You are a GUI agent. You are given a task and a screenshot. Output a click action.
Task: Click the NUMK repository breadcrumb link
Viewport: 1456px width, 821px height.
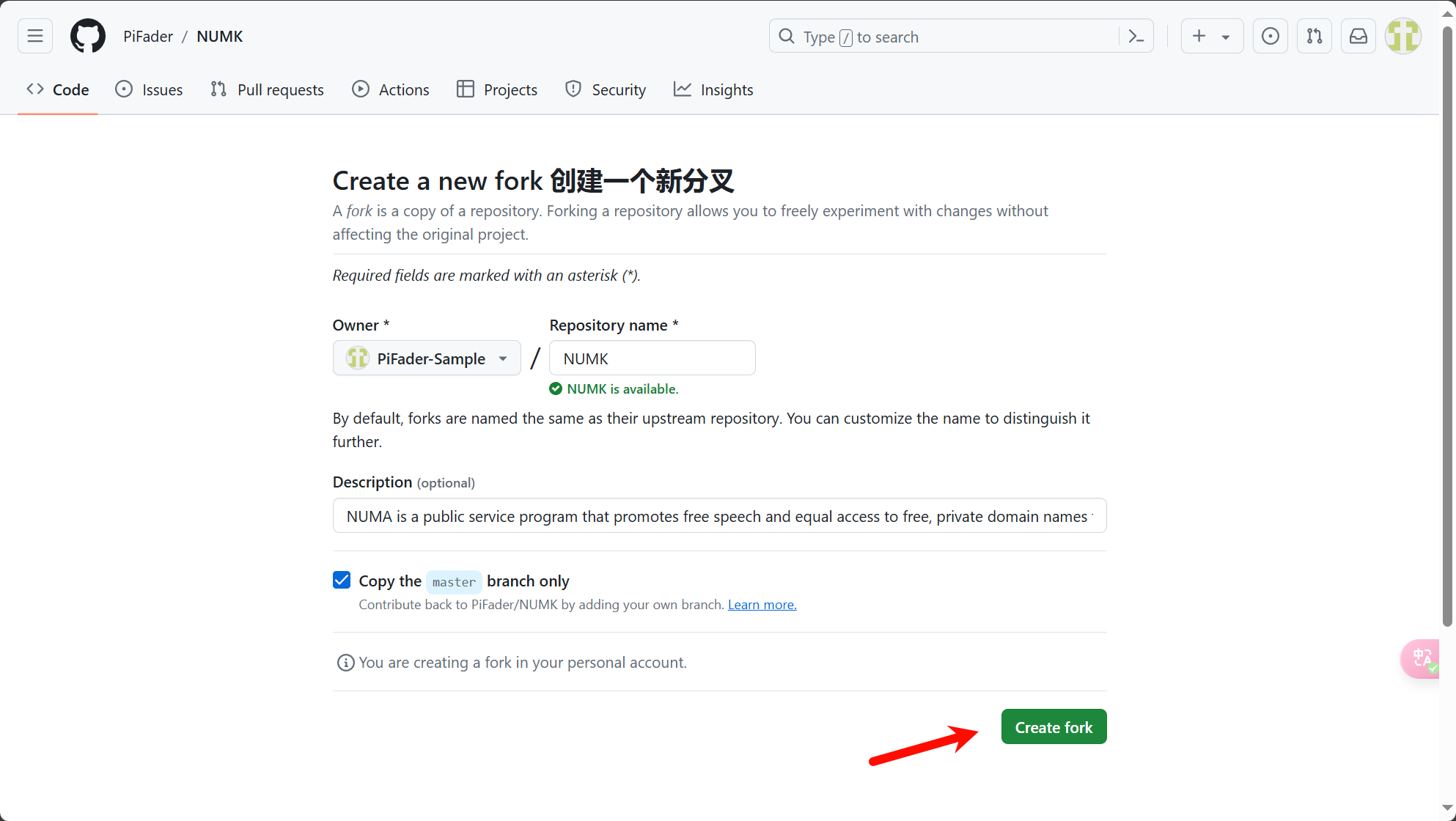pyautogui.click(x=219, y=37)
